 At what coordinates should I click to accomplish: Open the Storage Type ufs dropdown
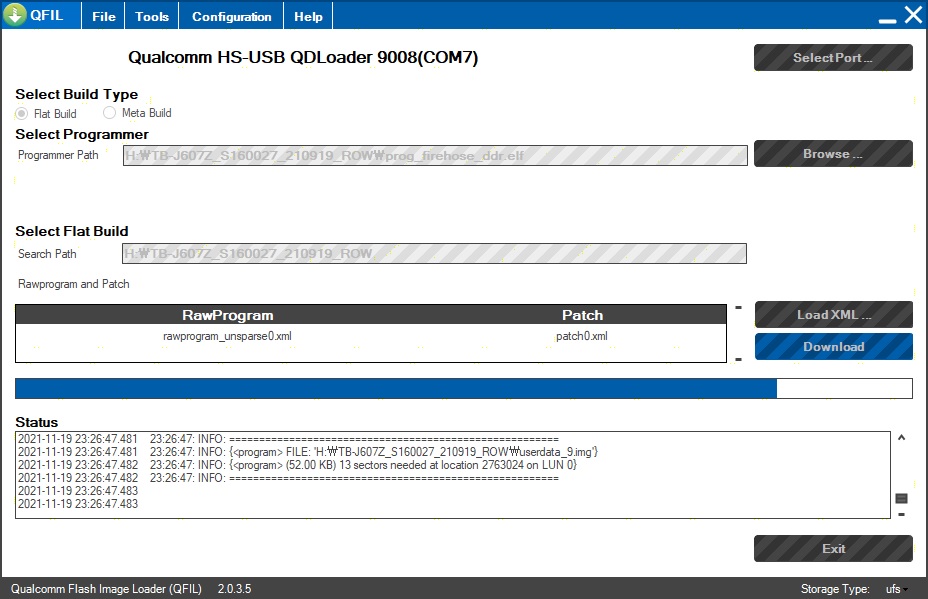(896, 589)
